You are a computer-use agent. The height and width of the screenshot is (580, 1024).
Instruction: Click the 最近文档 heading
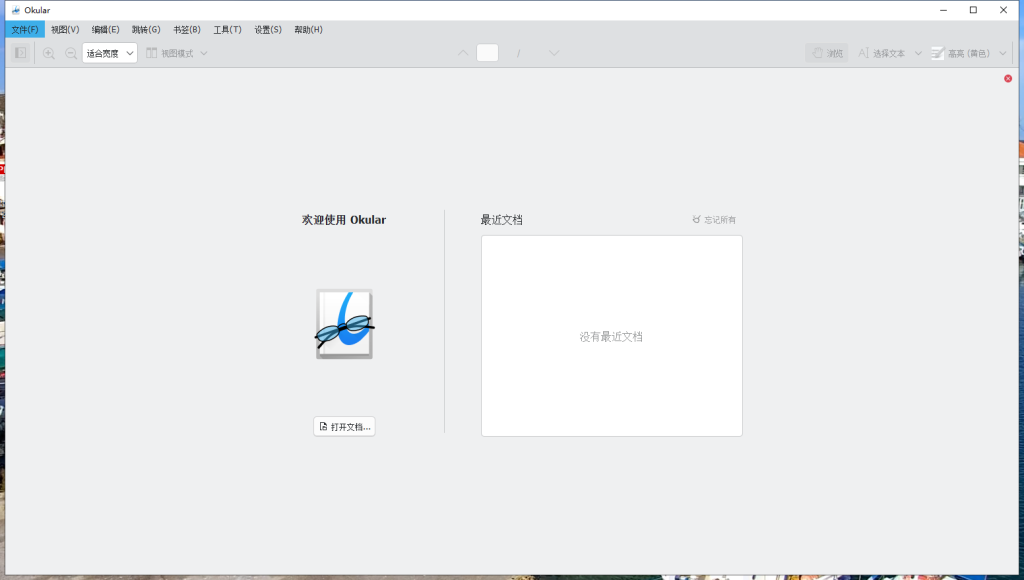(x=502, y=219)
